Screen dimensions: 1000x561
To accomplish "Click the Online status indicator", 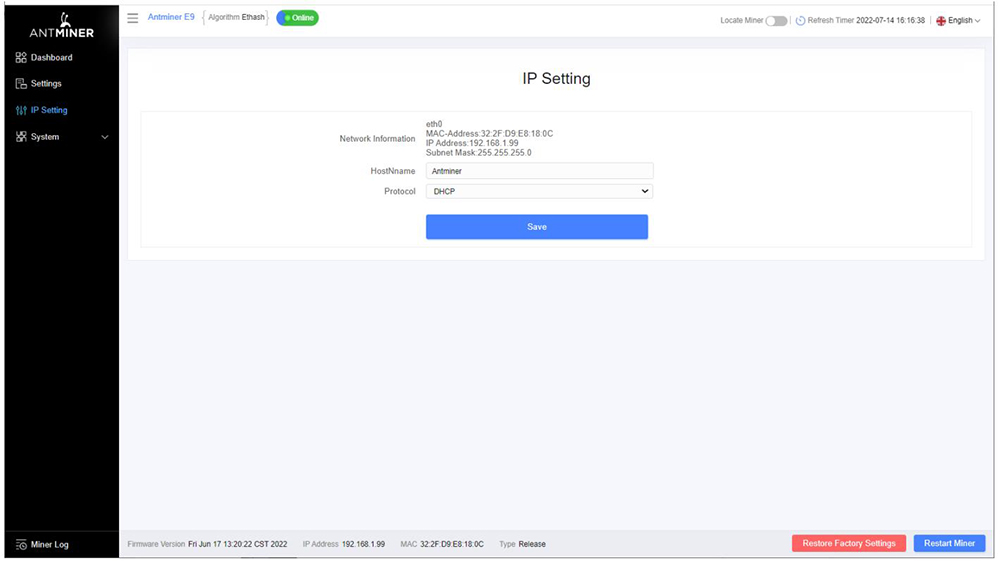I will [297, 18].
